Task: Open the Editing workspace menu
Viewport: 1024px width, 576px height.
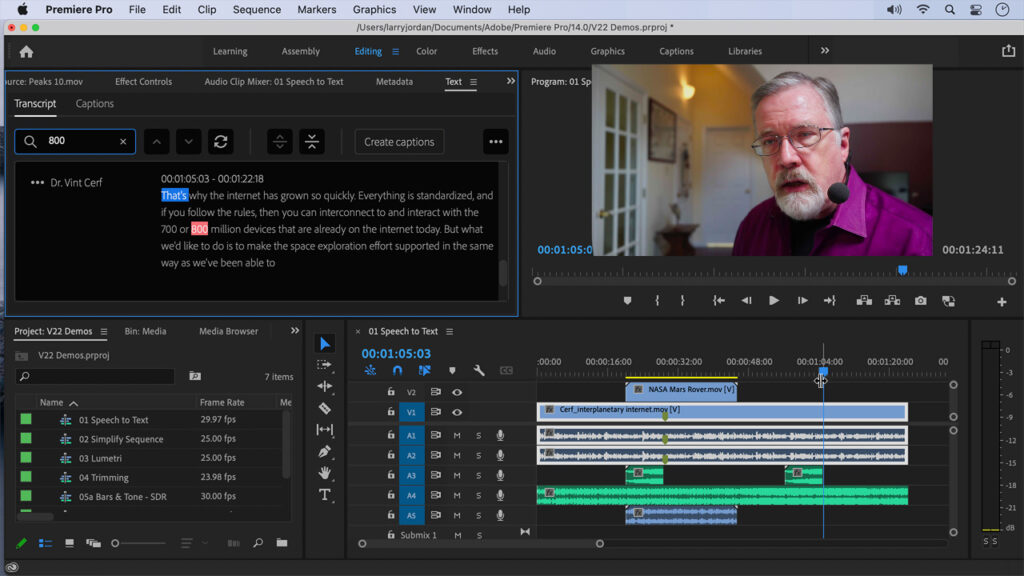Action: pos(396,52)
